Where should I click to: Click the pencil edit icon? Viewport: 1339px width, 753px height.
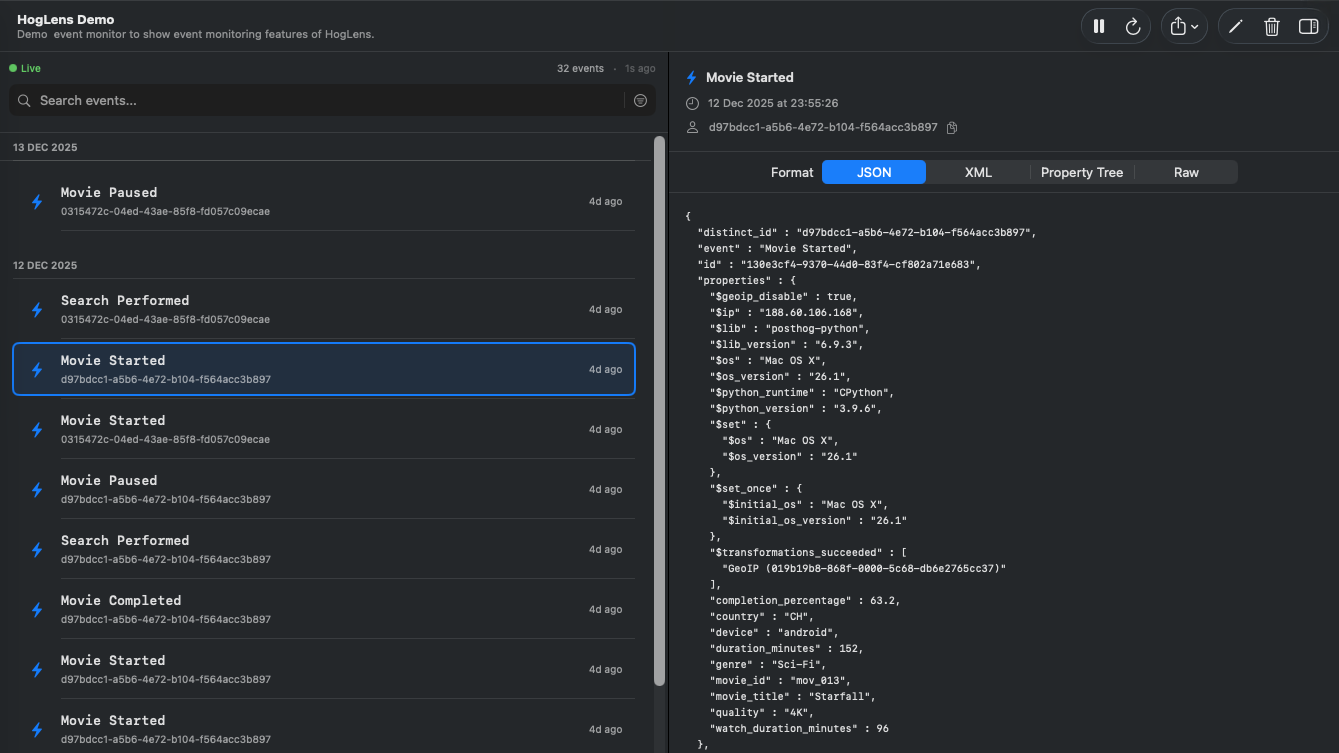point(1236,27)
